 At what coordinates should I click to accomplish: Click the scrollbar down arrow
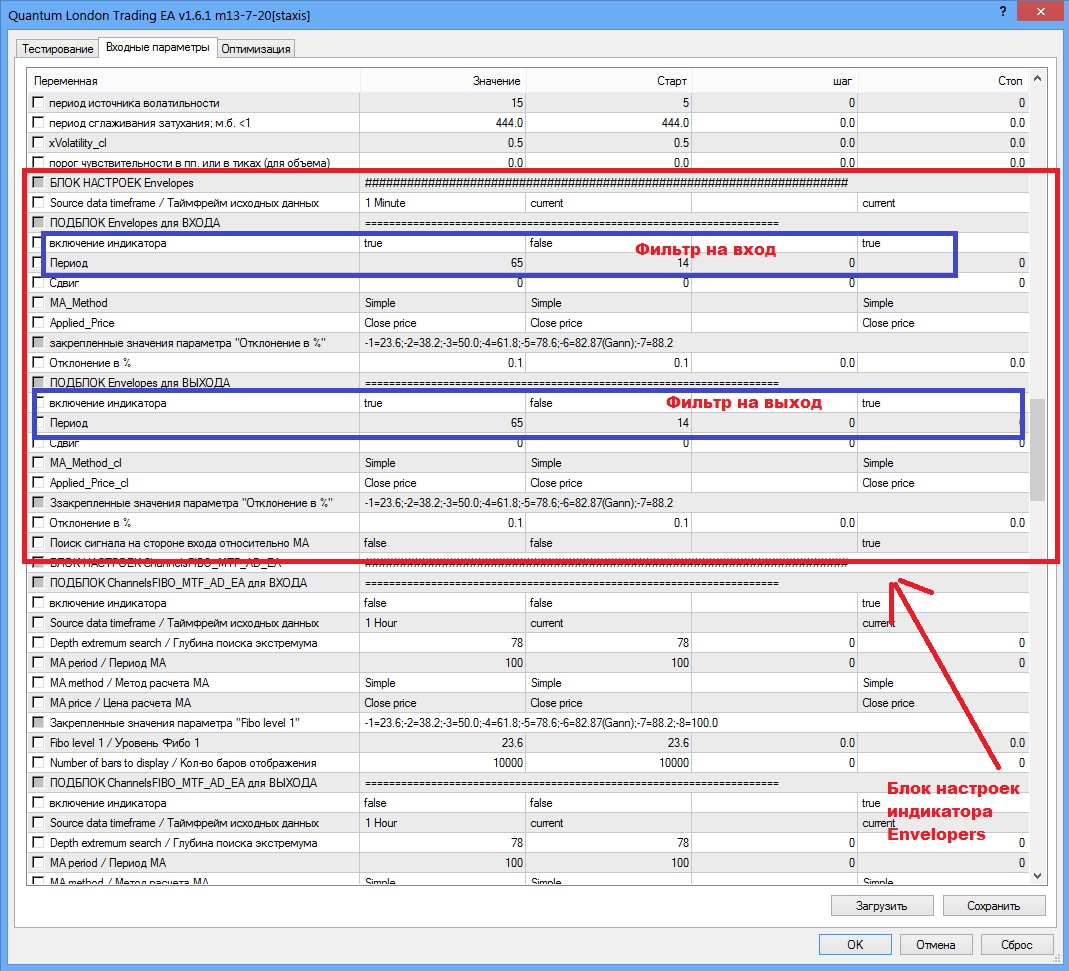click(x=1037, y=876)
